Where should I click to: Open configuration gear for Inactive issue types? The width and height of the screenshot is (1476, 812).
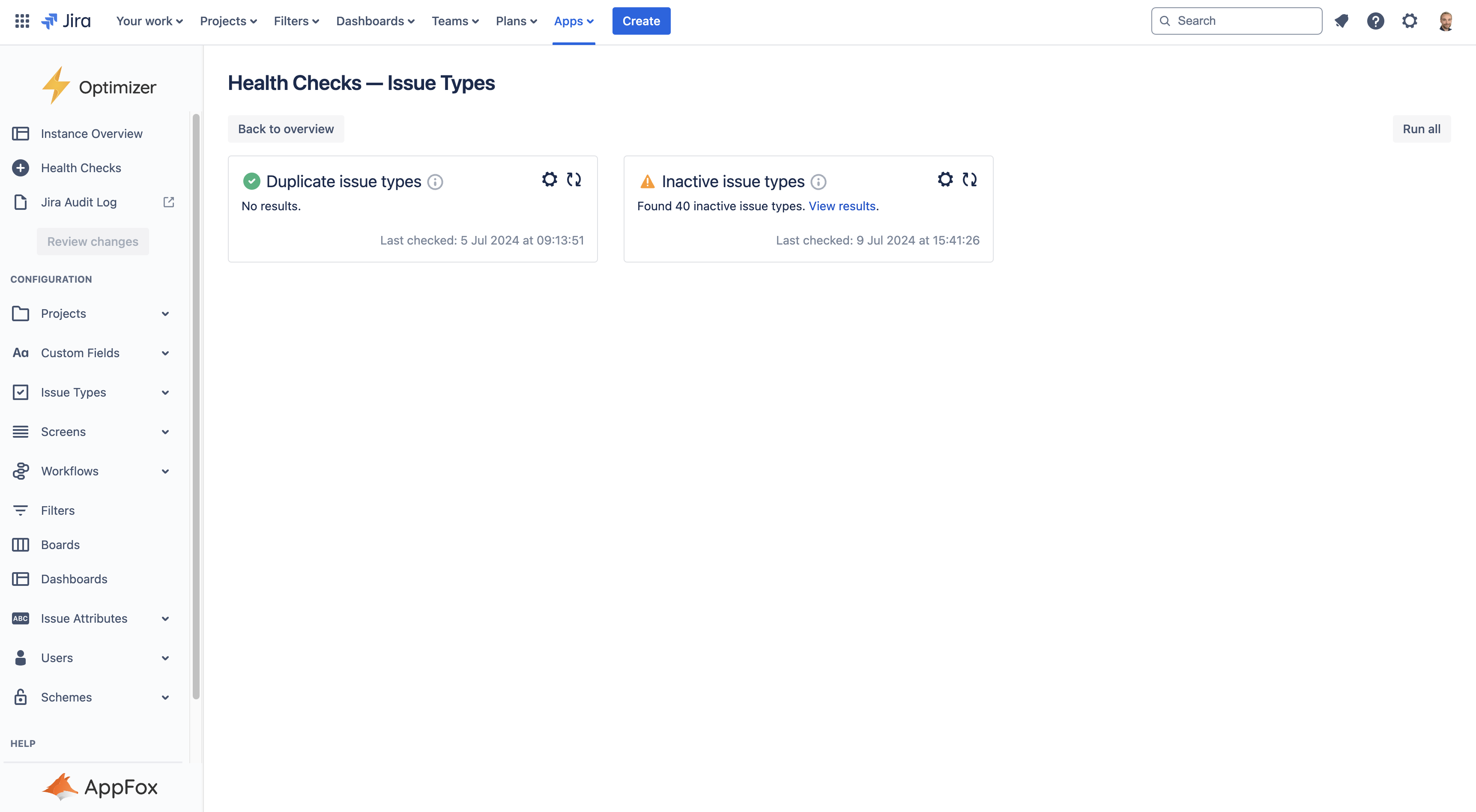click(945, 179)
